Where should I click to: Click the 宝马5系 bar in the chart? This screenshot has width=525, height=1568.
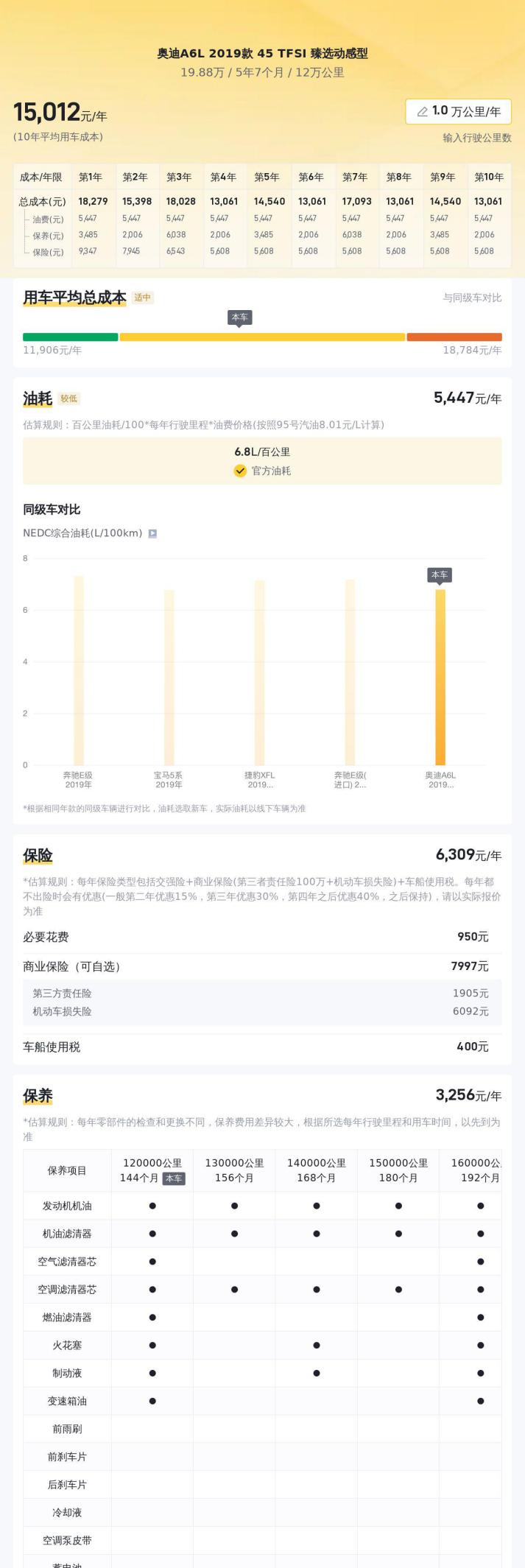(169, 676)
